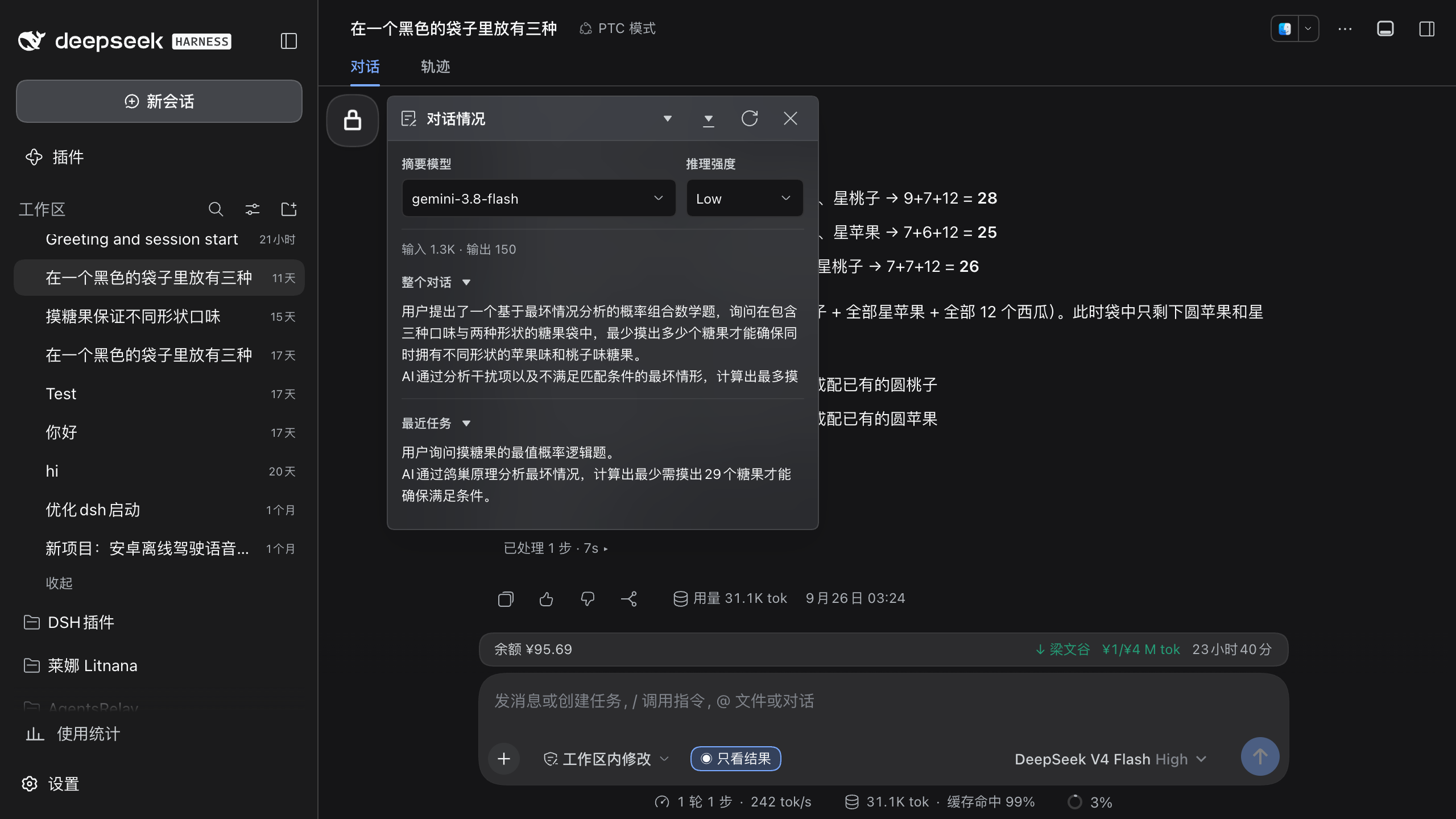Click the 余额 ¥95.69 balance text
The height and width of the screenshot is (819, 1456).
point(533,650)
